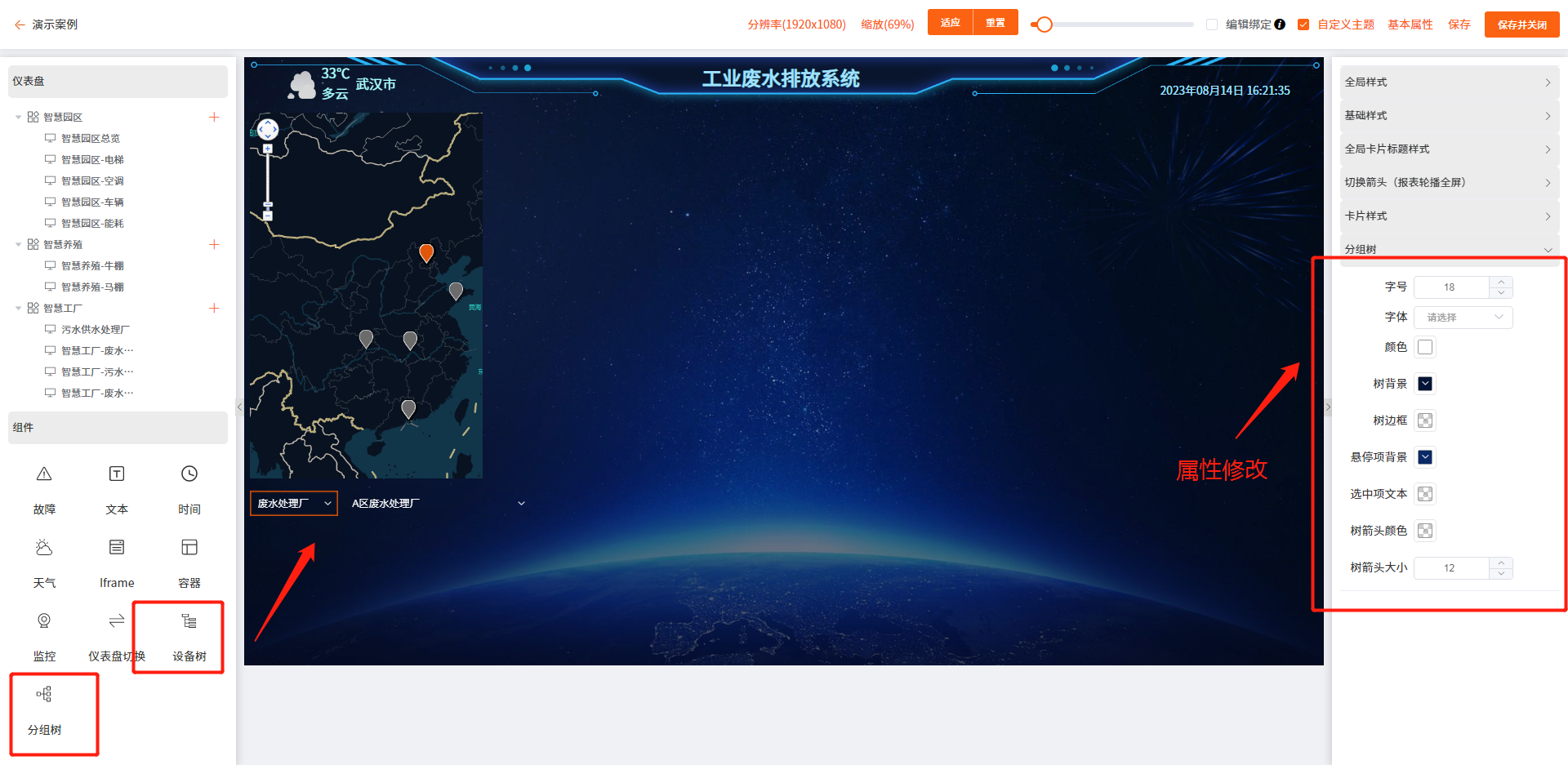Uncheck the 自定义主题 checkbox
Viewport: 1568px width, 765px height.
[x=1303, y=24]
